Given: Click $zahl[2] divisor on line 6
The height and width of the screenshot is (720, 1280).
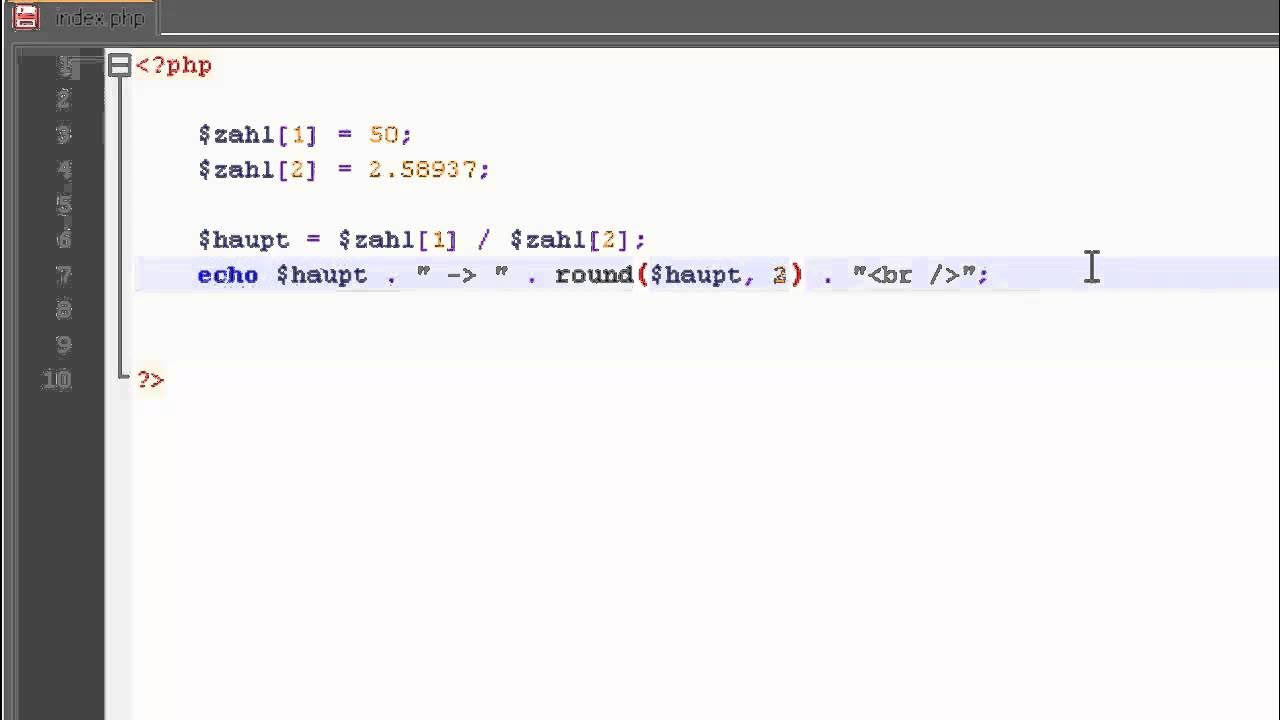Looking at the screenshot, I should coord(569,240).
